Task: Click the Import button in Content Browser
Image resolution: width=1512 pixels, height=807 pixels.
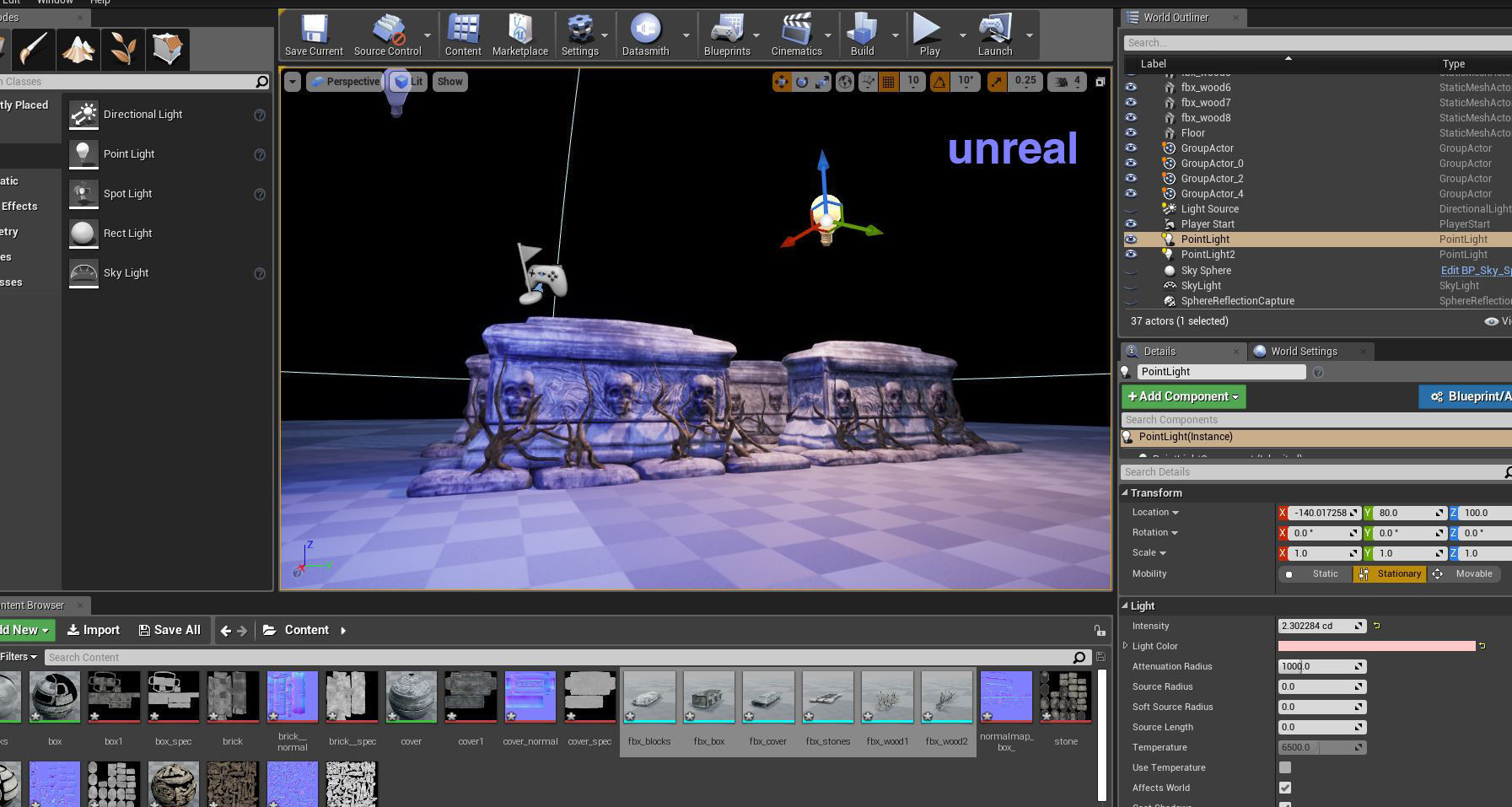Action: click(x=94, y=630)
